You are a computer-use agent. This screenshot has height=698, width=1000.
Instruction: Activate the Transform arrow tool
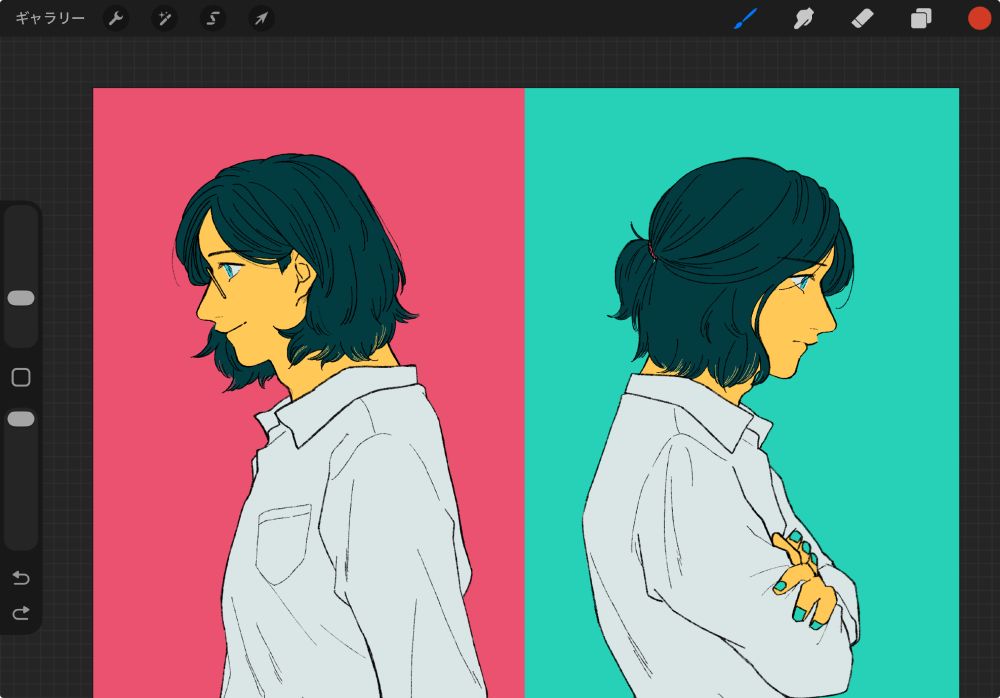click(x=261, y=19)
